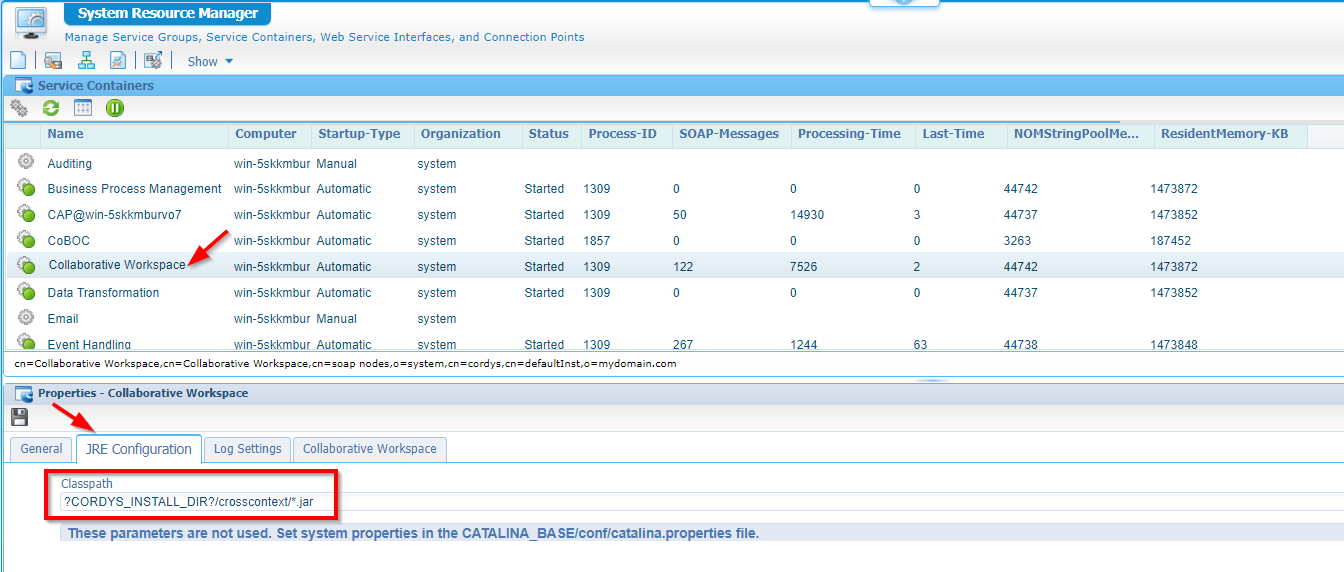This screenshot has height=572, width=1344.
Task: Click the Email service status icon
Action: (x=26, y=318)
